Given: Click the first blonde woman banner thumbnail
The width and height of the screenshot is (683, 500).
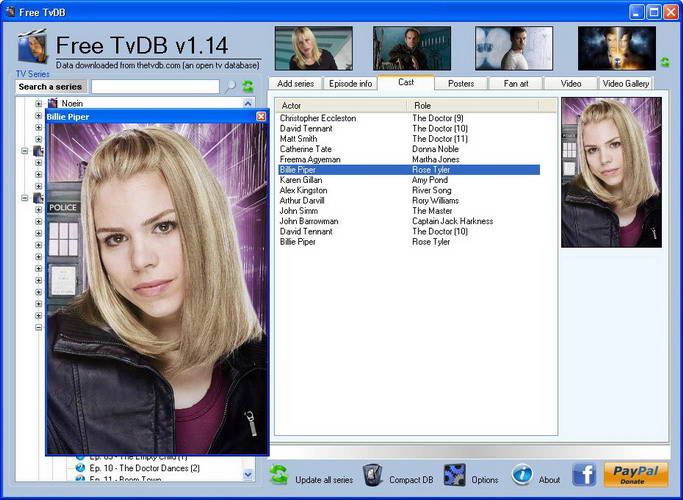Looking at the screenshot, I should (313, 48).
